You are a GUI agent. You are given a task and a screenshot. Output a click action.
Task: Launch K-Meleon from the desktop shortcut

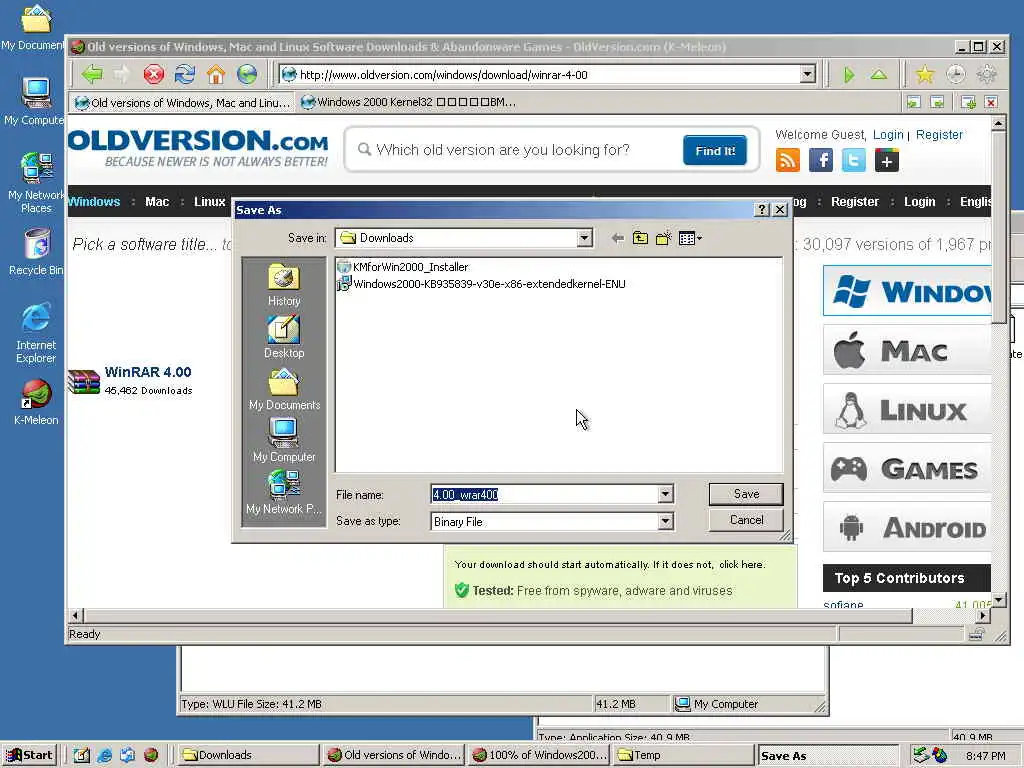[x=36, y=402]
